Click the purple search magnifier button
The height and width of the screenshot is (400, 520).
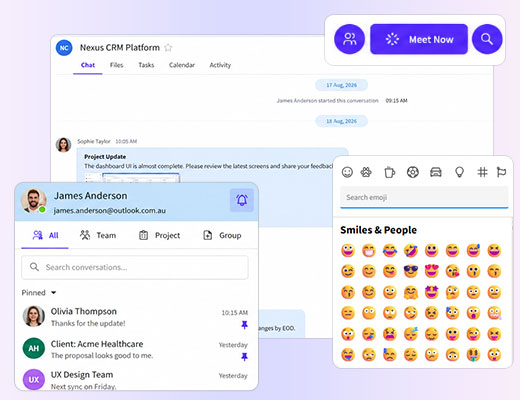(x=487, y=39)
